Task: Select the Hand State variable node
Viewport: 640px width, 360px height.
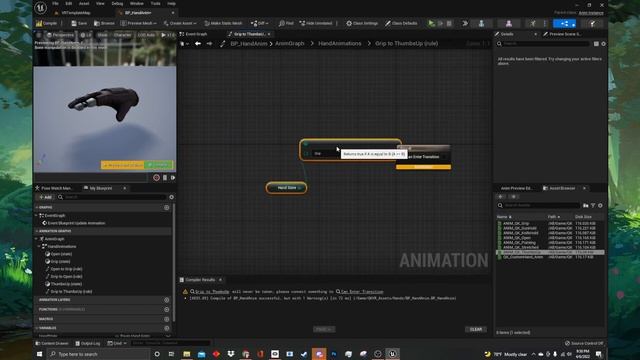Action: [287, 188]
